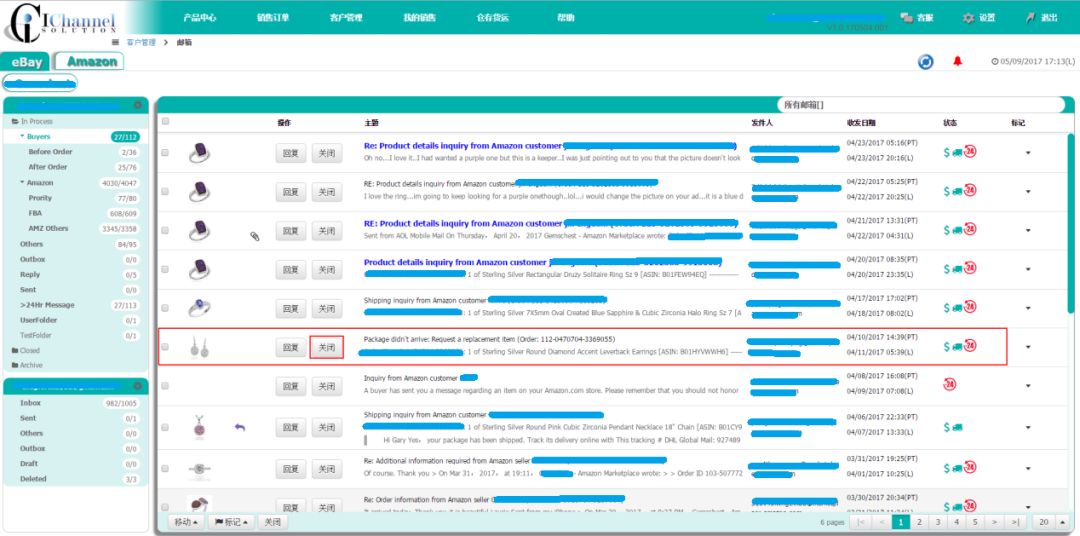Viewport: 1080px width, 536px height.
Task: Collapse the Amazon tree node in sidebar
Action: coord(22,183)
